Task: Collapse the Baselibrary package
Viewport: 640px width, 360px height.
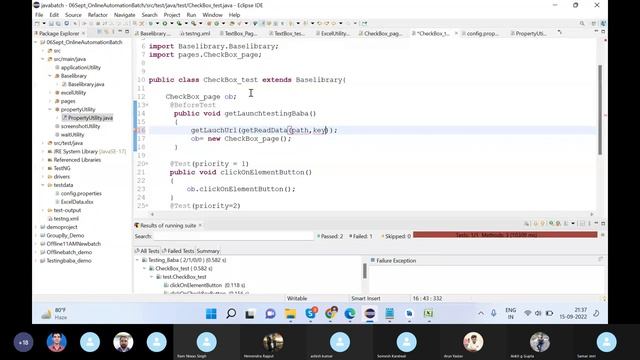Action: (50, 76)
